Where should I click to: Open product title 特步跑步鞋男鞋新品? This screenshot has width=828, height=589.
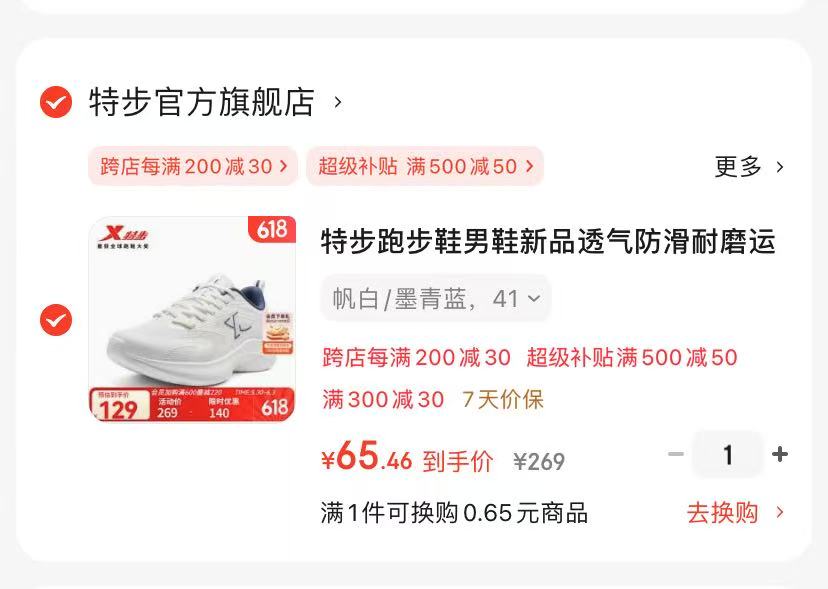tap(548, 242)
